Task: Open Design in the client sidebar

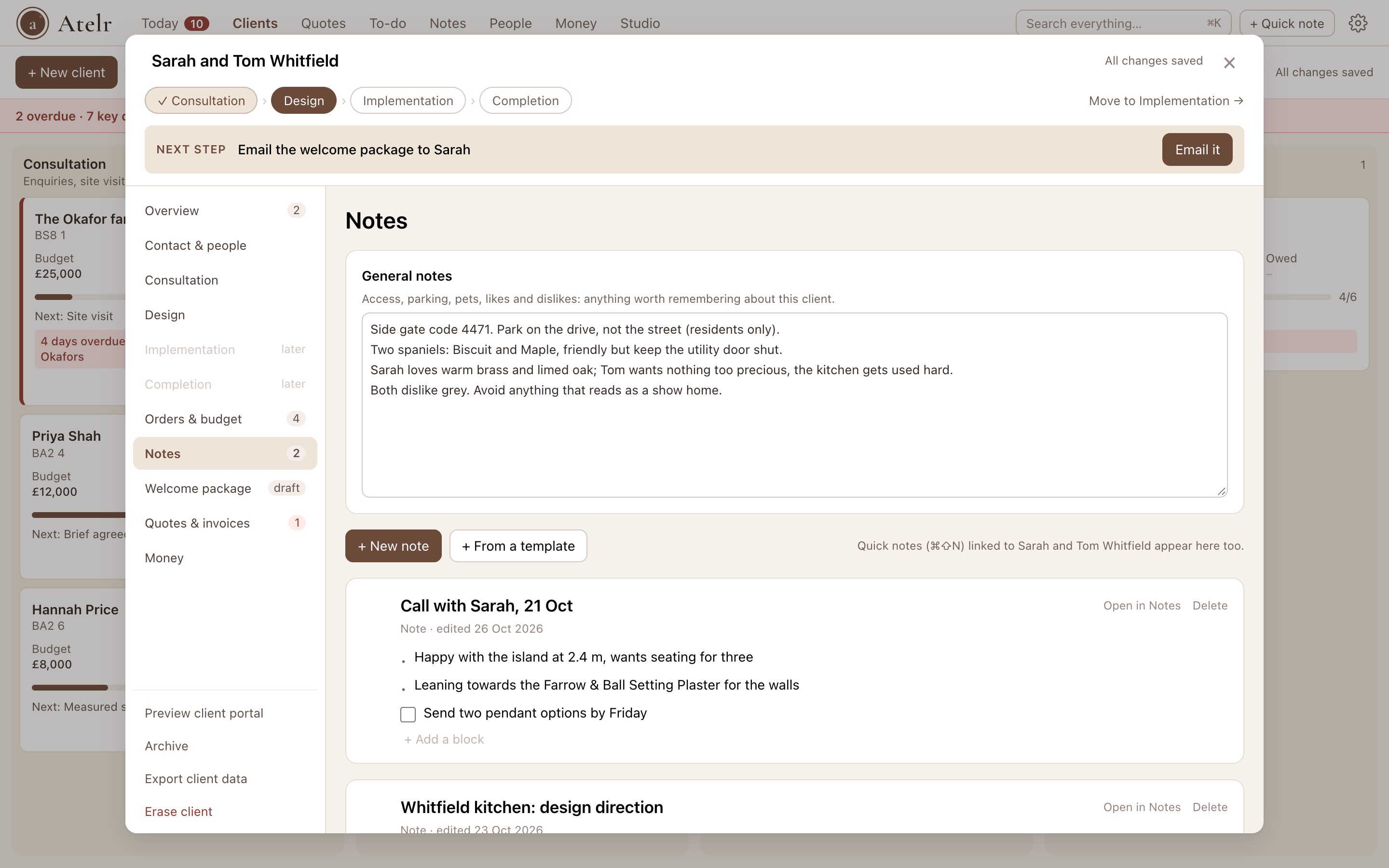Action: coord(225,315)
